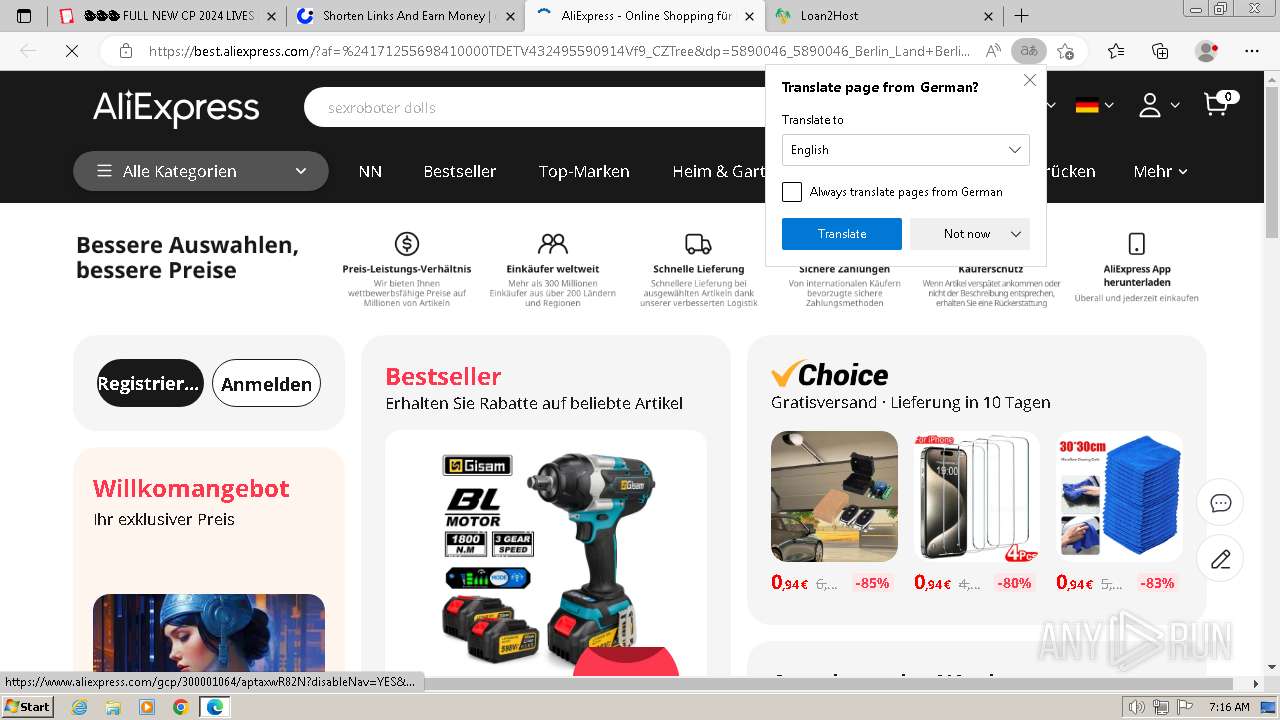Open the Bestseller navigation item

click(x=460, y=171)
